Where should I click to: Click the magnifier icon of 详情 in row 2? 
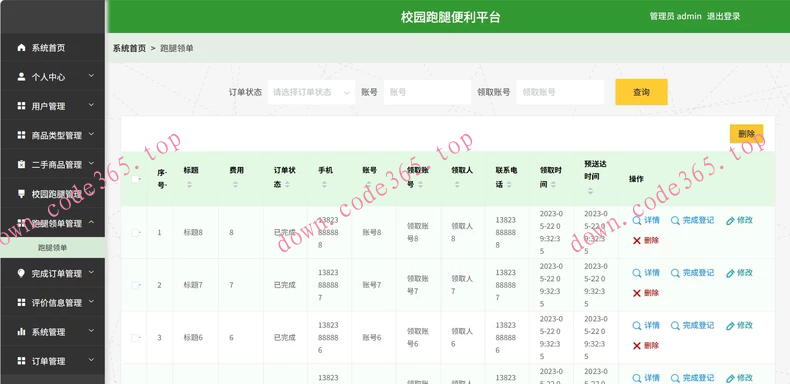coord(637,273)
